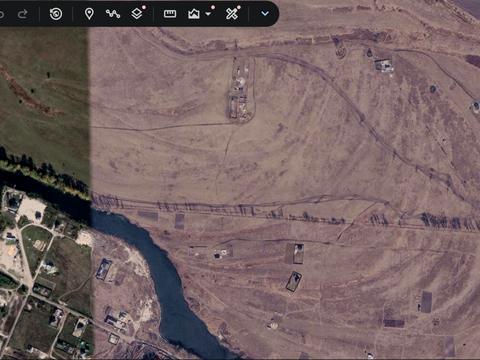Image resolution: width=480 pixels, height=360 pixels.
Task: Click the dark rectangular plot at lower right
Action: [426, 302]
